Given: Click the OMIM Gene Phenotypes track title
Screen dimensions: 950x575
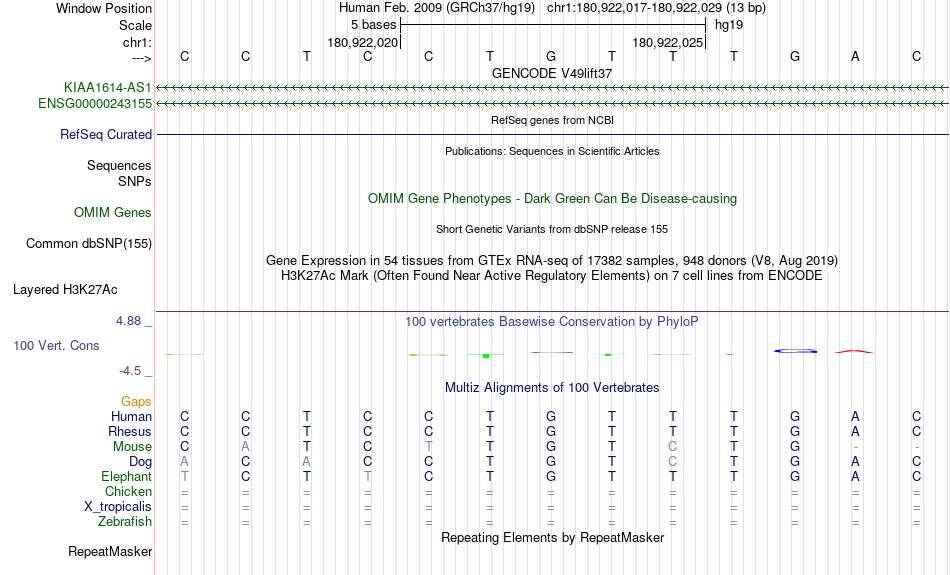Looking at the screenshot, I should pyautogui.click(x=553, y=199).
